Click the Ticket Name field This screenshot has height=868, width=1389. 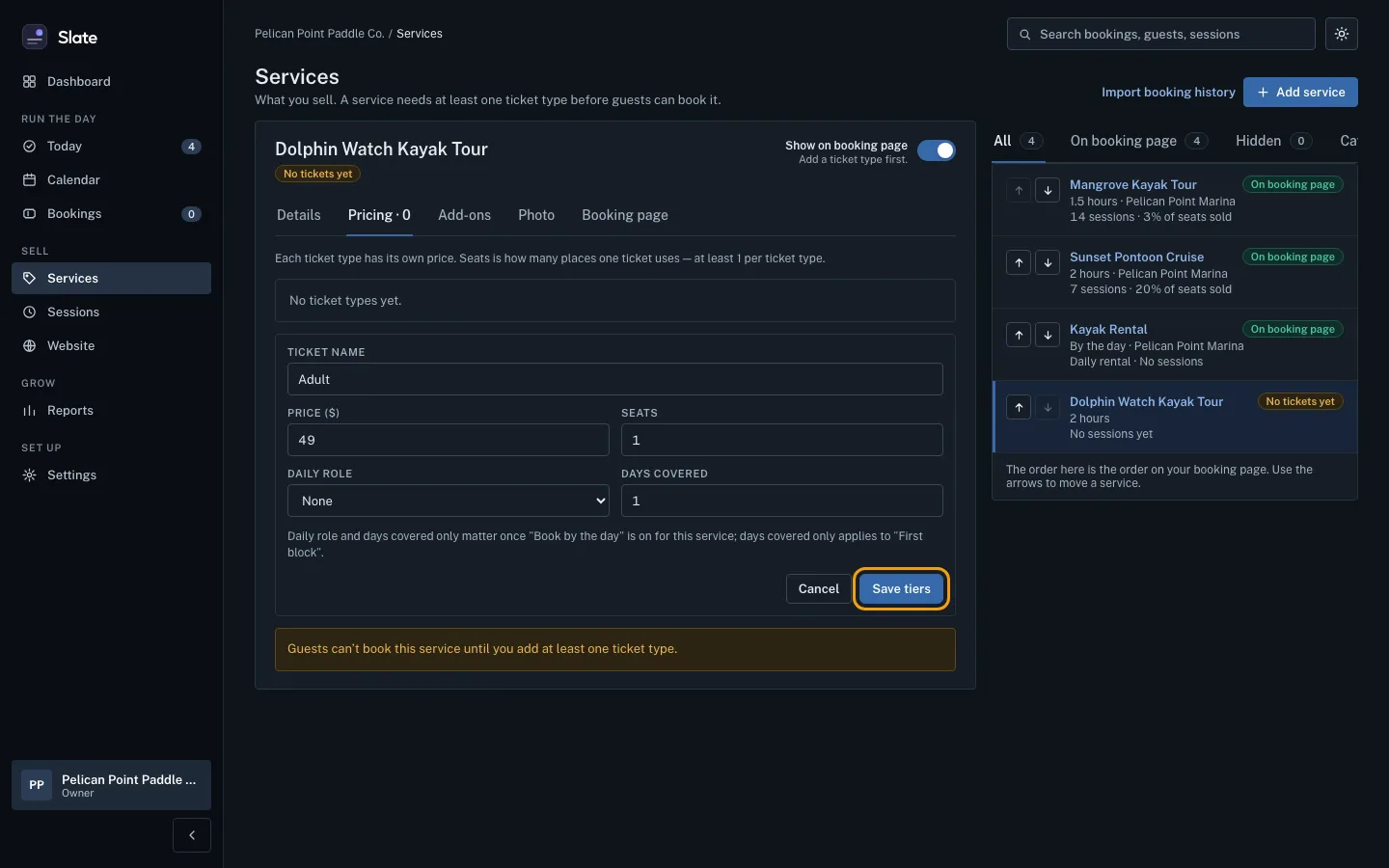click(x=615, y=379)
